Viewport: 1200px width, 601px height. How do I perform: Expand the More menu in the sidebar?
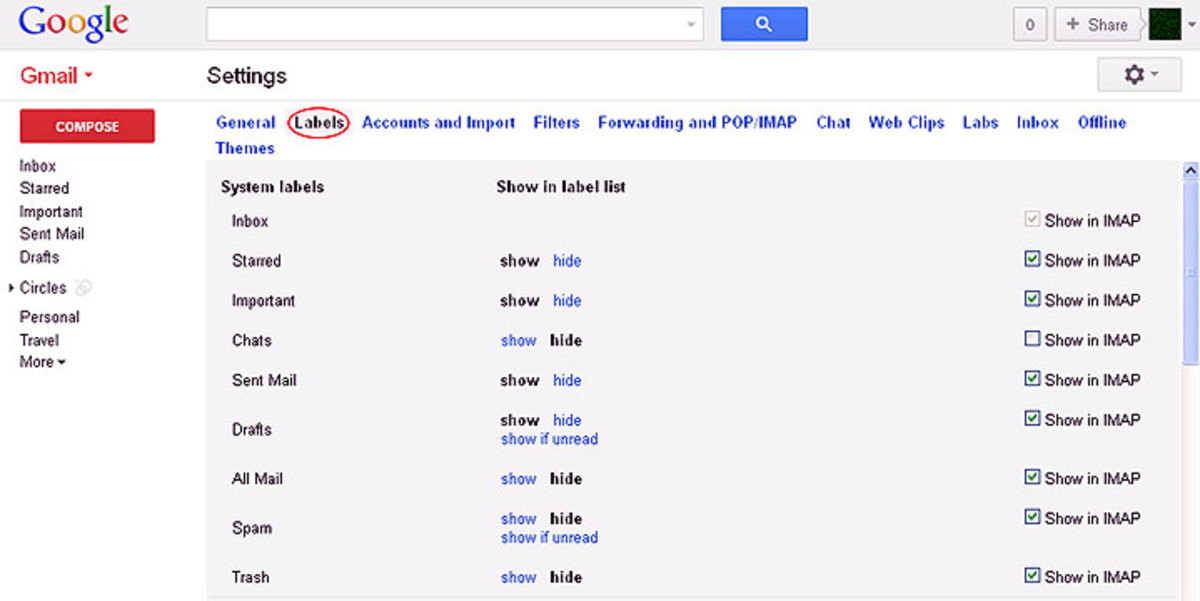tap(41, 362)
